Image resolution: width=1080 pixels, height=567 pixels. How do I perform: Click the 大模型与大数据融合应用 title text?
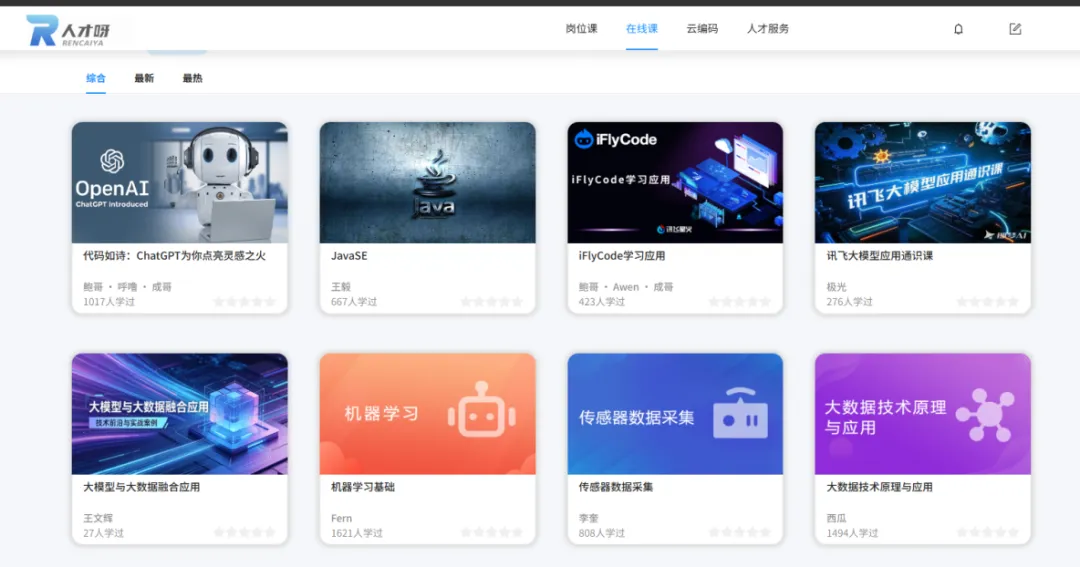pyautogui.click(x=142, y=487)
